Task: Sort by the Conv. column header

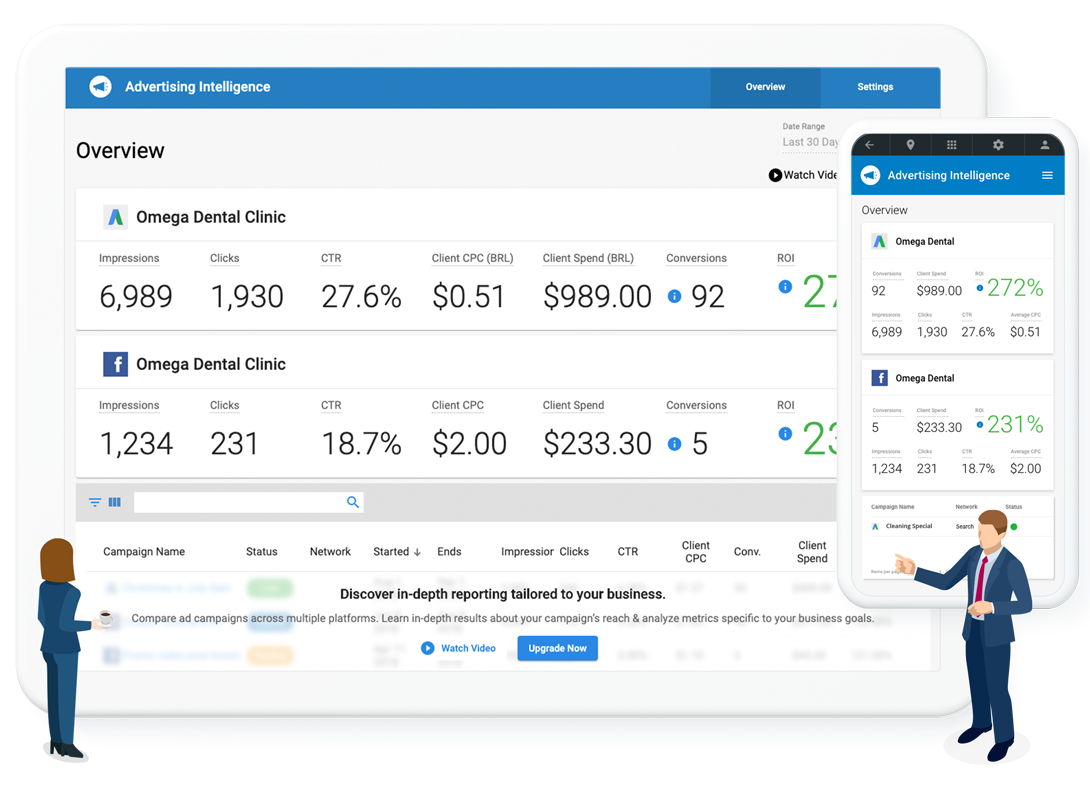Action: point(747,552)
